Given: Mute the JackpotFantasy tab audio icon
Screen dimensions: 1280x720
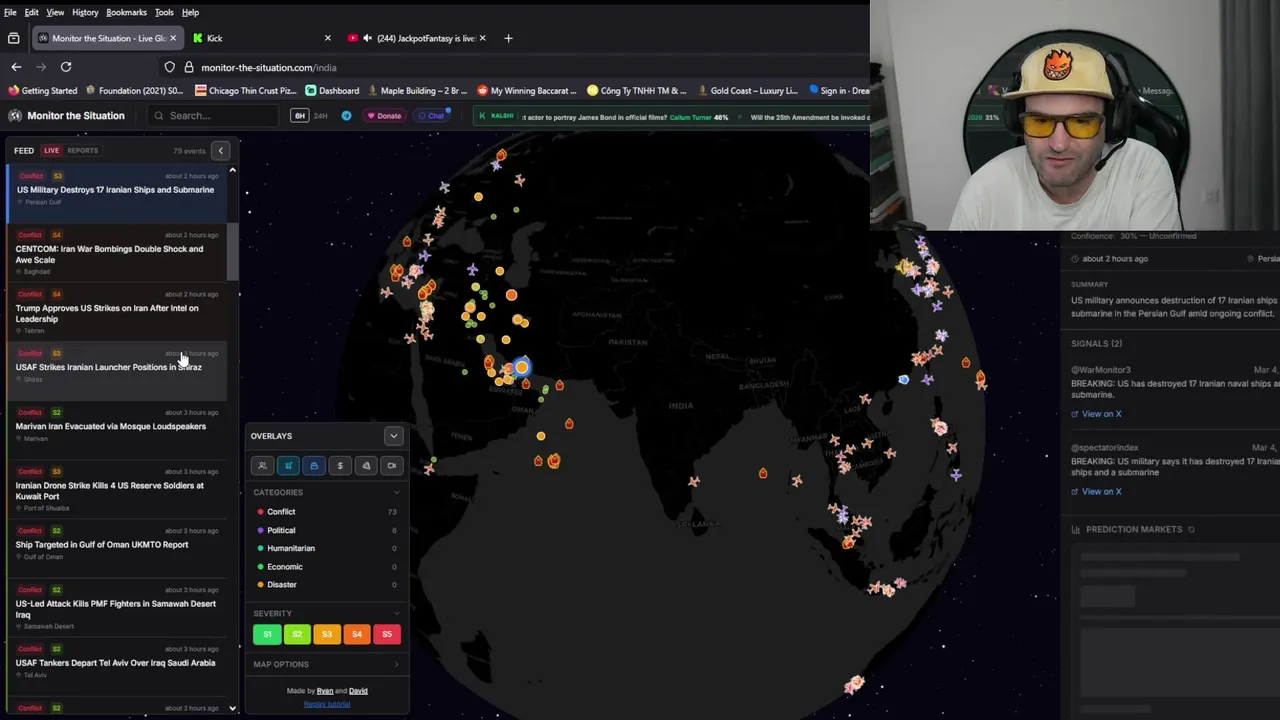Looking at the screenshot, I should pos(367,38).
